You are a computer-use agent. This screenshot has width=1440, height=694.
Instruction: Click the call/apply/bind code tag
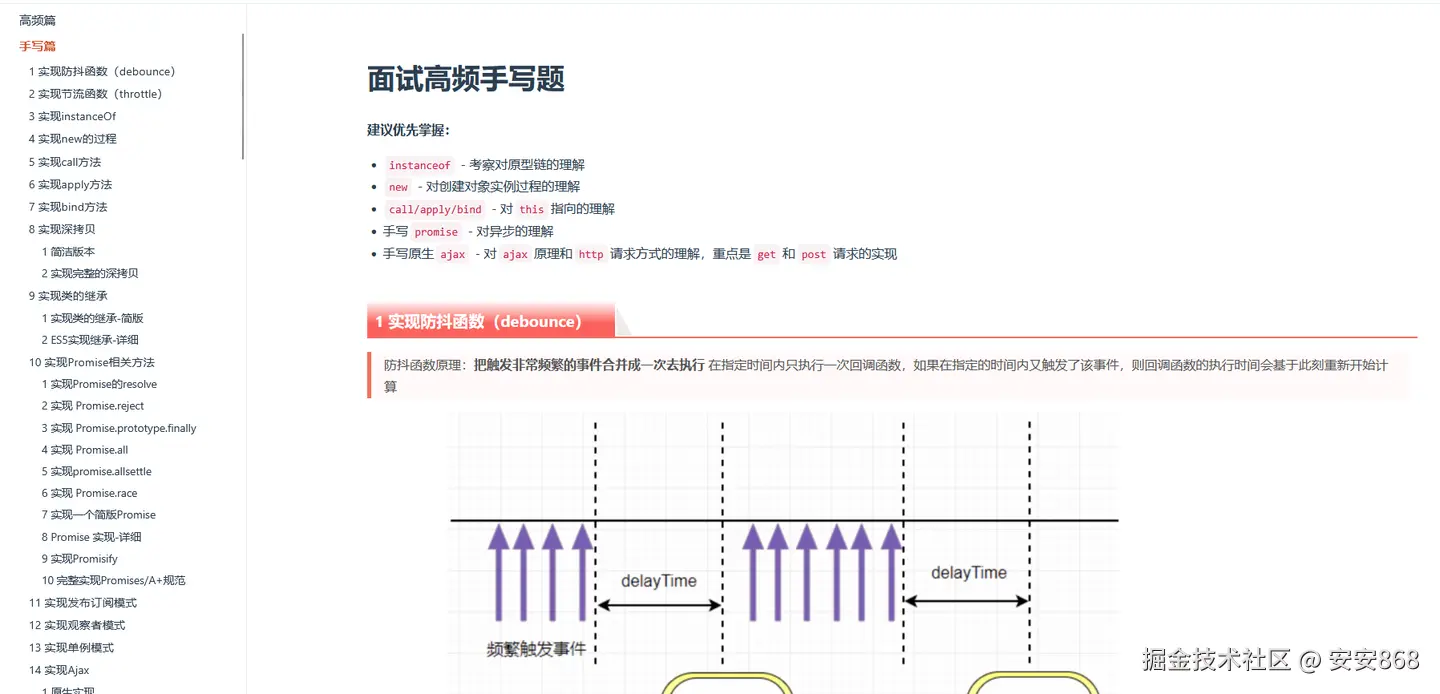coord(435,209)
